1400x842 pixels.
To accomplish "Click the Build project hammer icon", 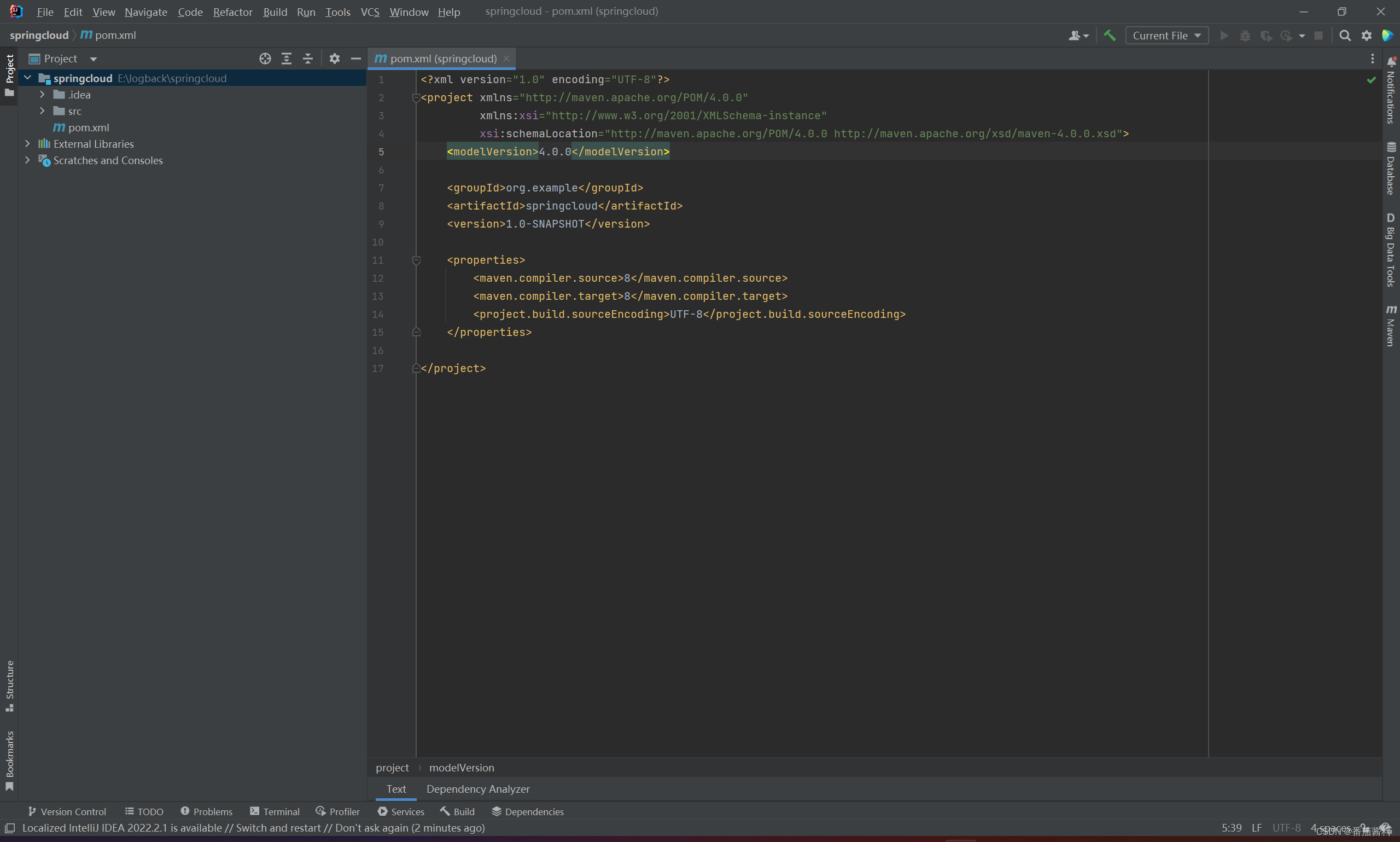I will (1109, 35).
